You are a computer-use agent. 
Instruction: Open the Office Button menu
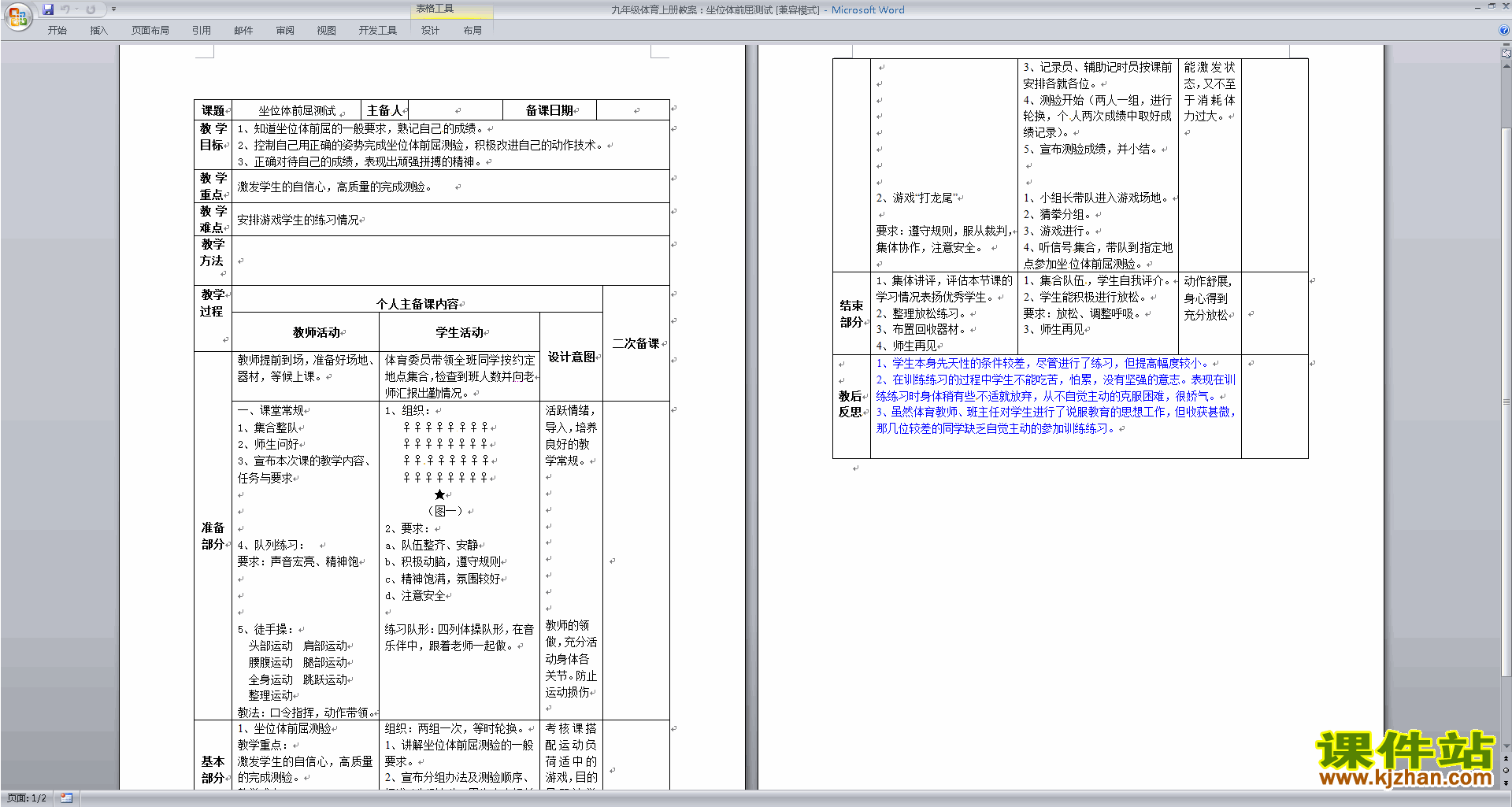click(x=17, y=16)
